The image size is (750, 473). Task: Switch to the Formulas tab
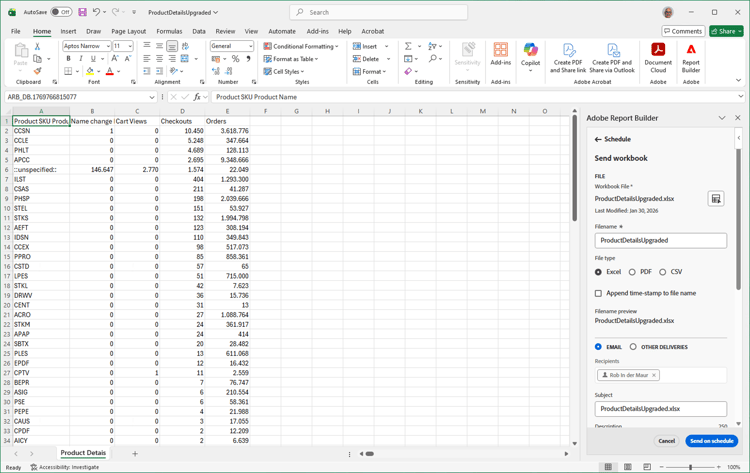[169, 31]
